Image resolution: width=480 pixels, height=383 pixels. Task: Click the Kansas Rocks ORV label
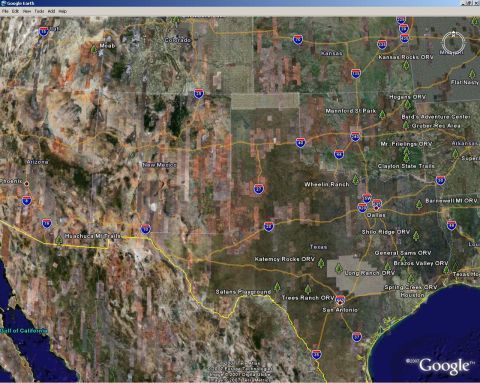[406, 57]
